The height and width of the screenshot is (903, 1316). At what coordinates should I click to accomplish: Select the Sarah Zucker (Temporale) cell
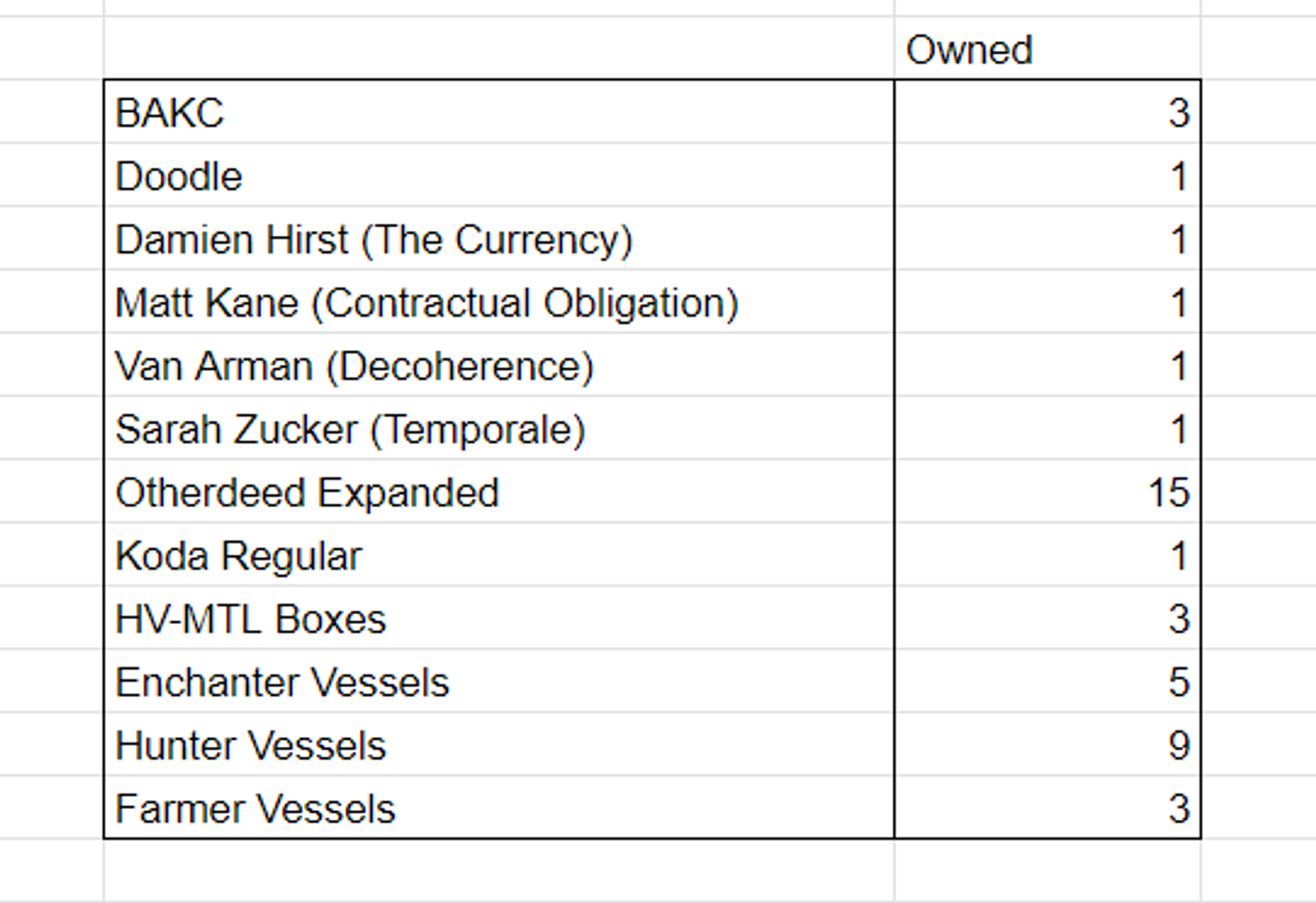[x=350, y=429]
